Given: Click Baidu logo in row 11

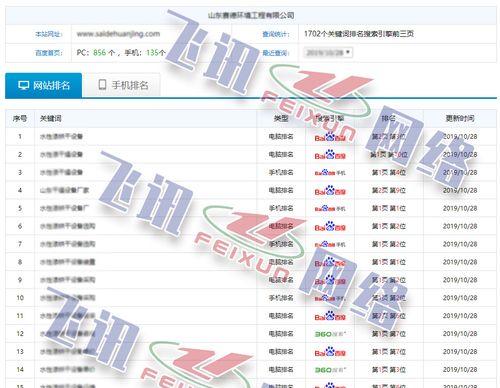Looking at the screenshot, I should click(330, 316).
